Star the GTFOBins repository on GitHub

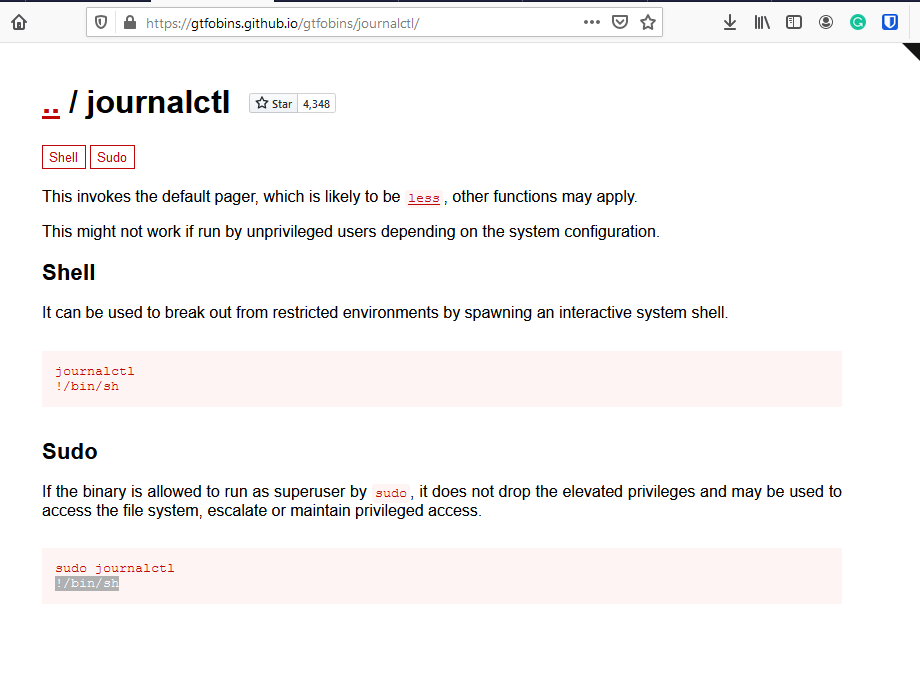(273, 104)
